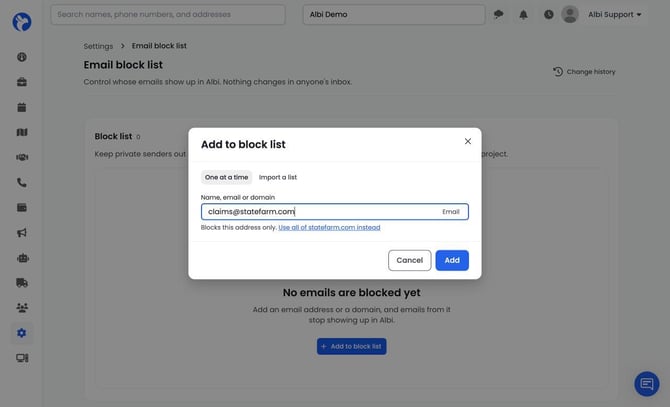
Task: Click the Name, email or domain field
Action: coord(335,211)
